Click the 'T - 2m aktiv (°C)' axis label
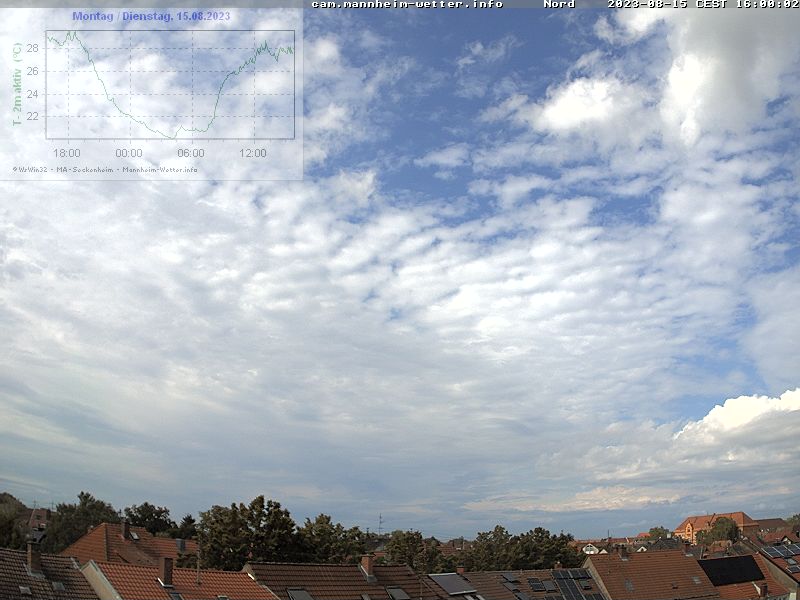This screenshot has height=600, width=800. [17, 84]
